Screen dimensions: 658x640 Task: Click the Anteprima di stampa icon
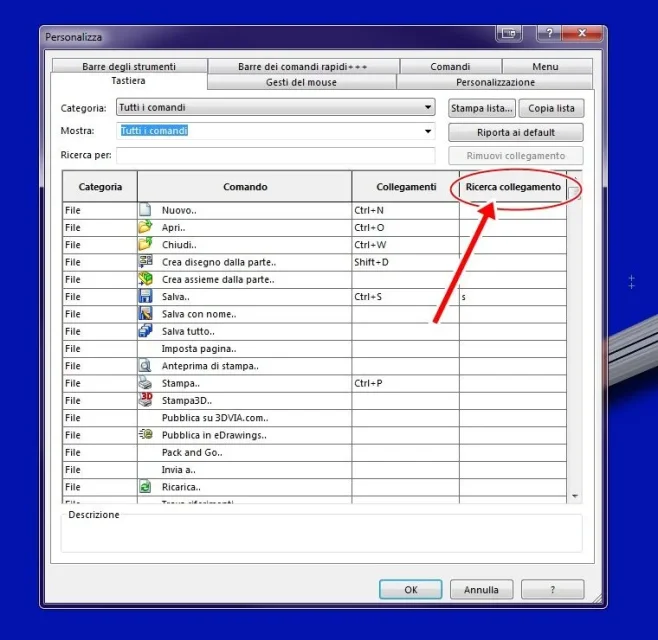click(x=145, y=365)
